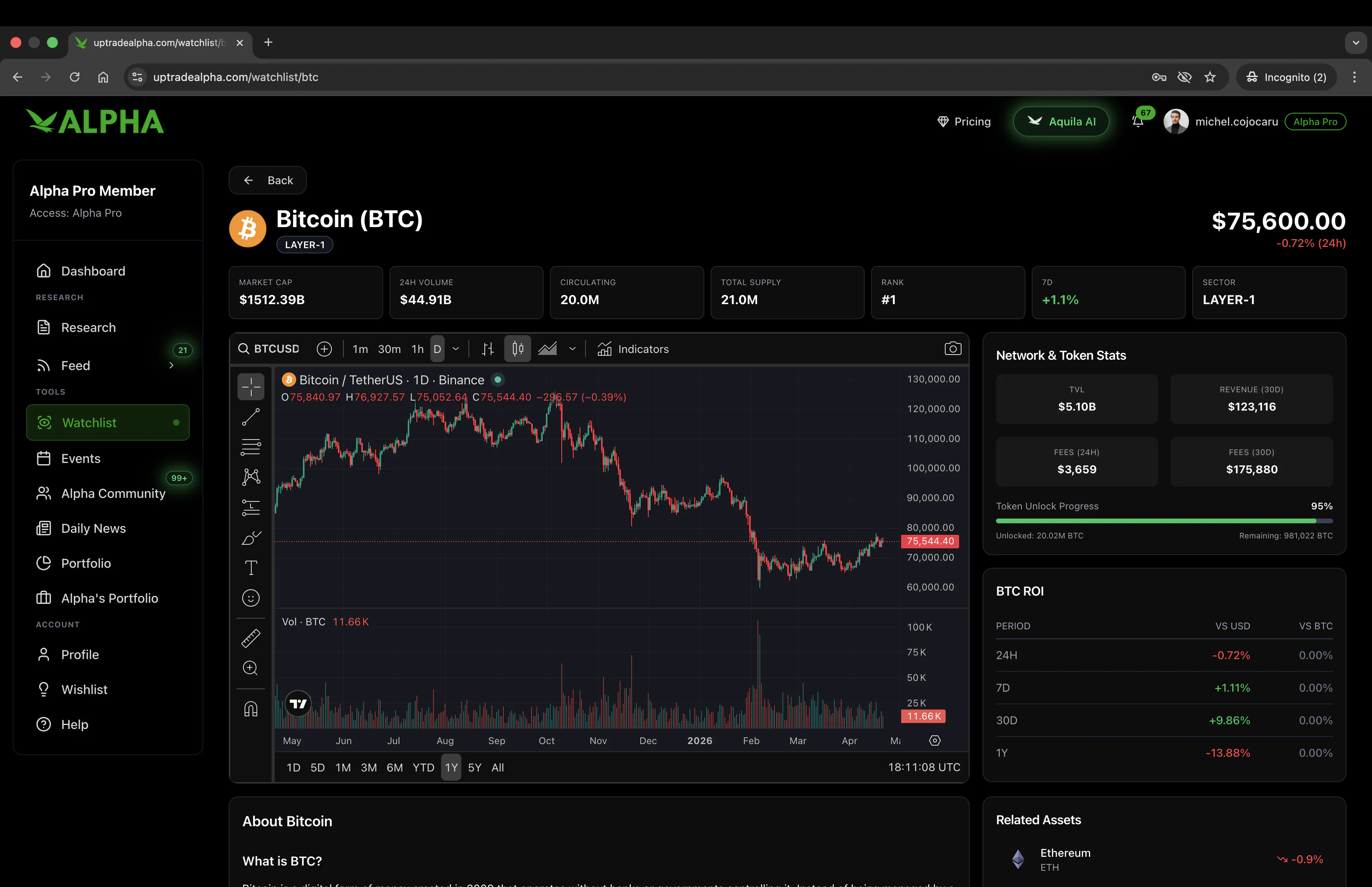Toggle the magnet mode tool
The height and width of the screenshot is (887, 1372).
point(251,709)
